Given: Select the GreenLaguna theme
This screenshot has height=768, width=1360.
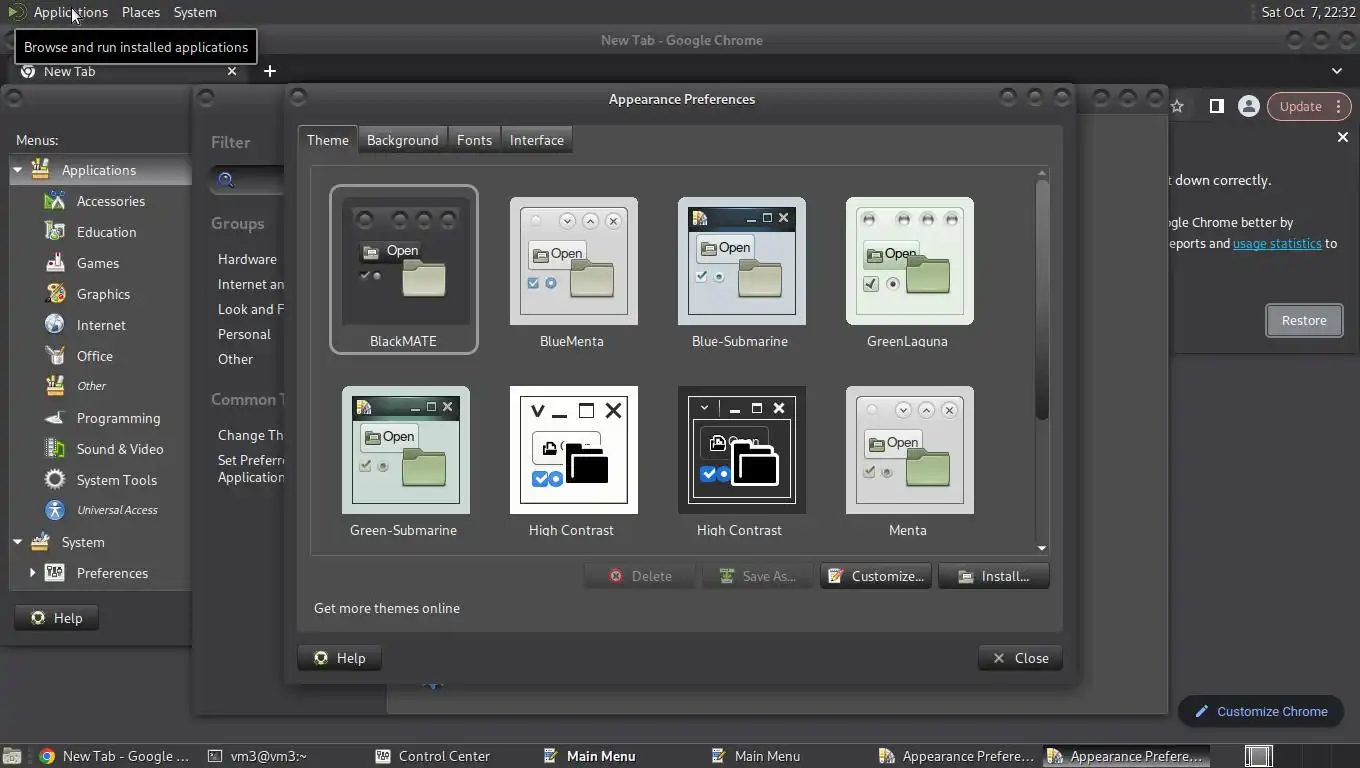Looking at the screenshot, I should click(x=908, y=270).
